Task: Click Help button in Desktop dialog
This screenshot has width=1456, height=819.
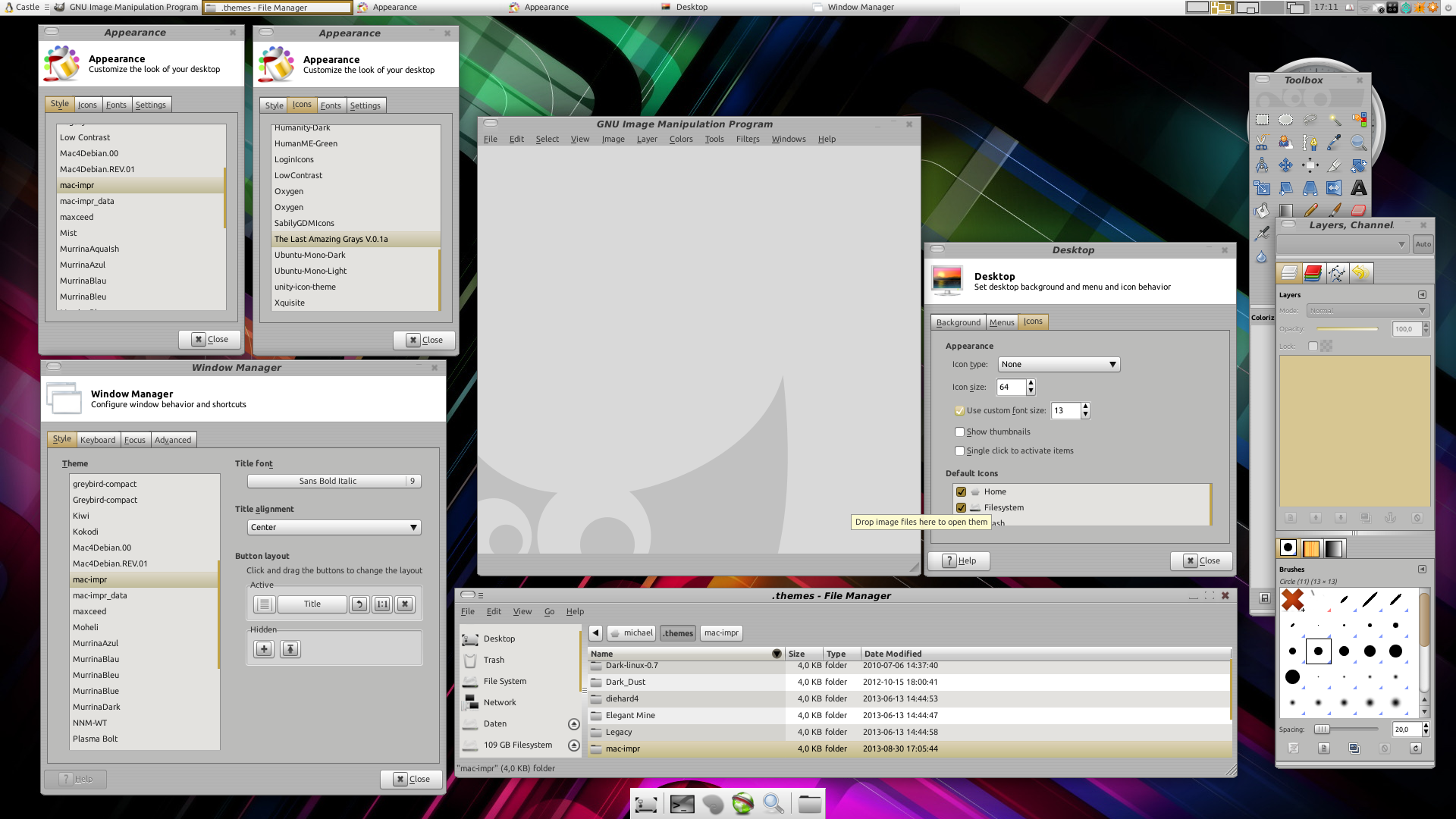Action: (x=959, y=561)
